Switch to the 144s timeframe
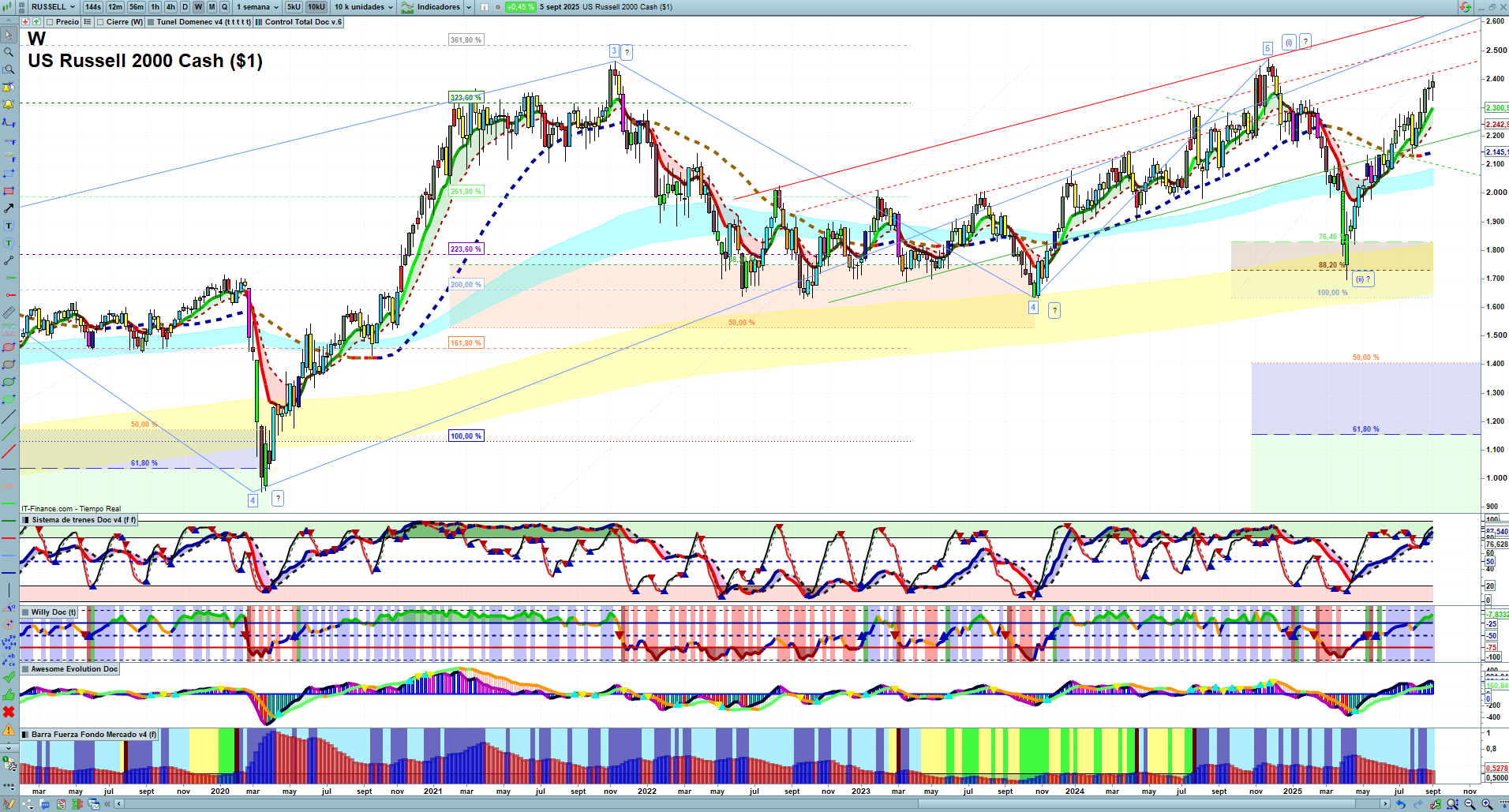The image size is (1509, 812). [x=93, y=7]
